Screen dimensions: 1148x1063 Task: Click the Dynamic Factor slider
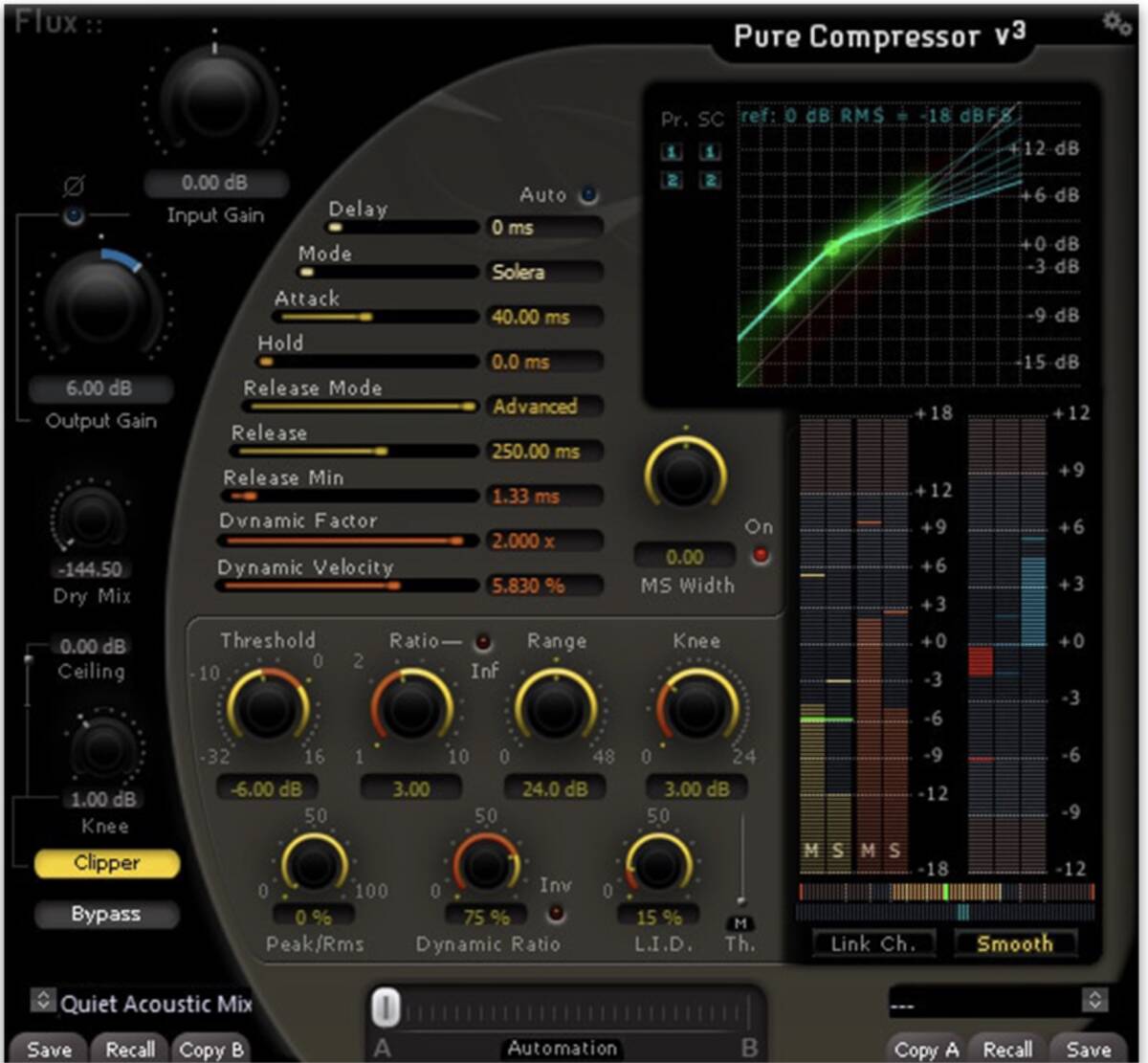[x=347, y=541]
